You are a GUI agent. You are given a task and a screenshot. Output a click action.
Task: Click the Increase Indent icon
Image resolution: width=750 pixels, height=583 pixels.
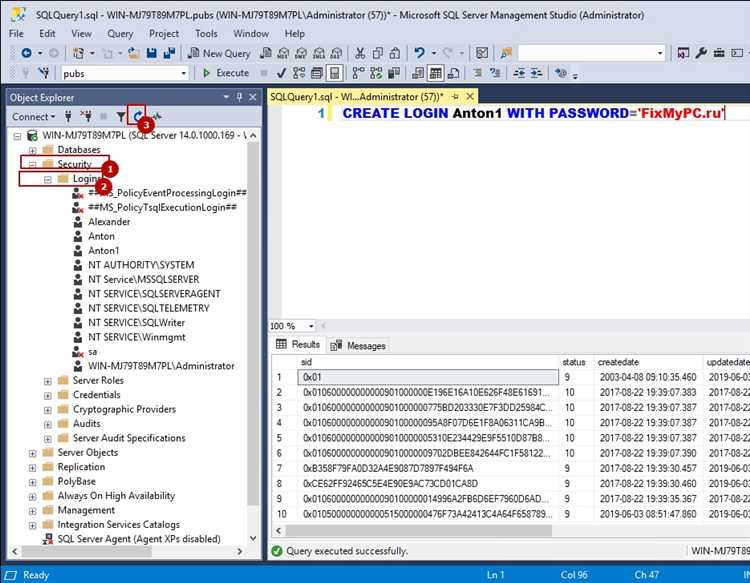coord(536,73)
